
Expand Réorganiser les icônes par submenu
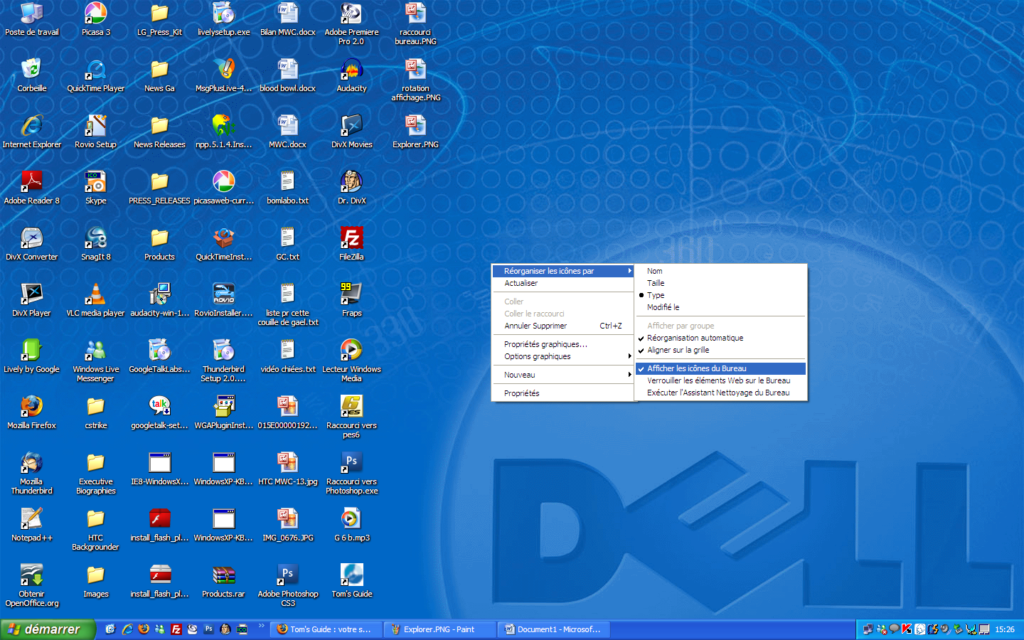click(x=563, y=271)
